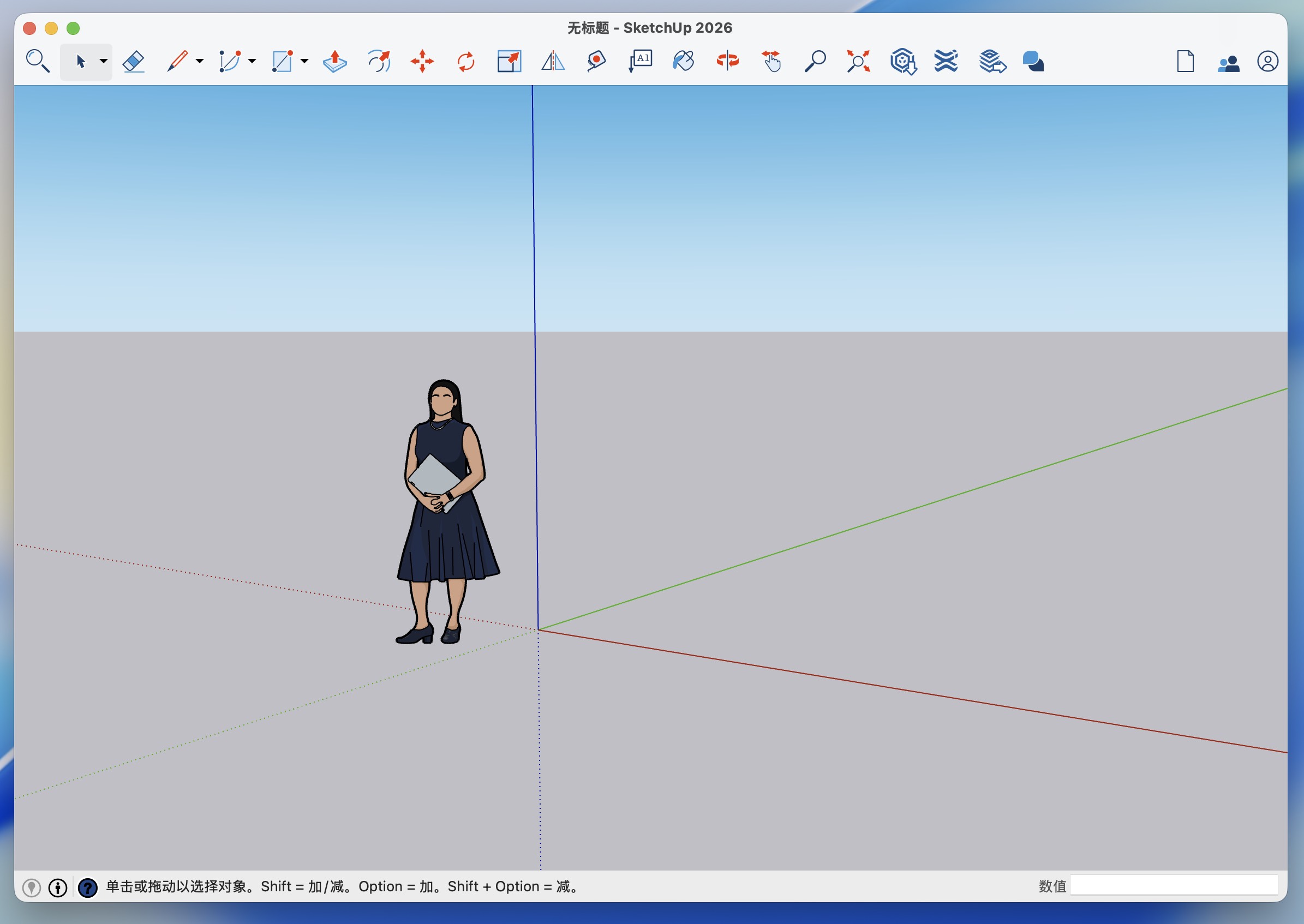1304x924 pixels.
Task: Open the user account profile button
Action: point(1267,62)
